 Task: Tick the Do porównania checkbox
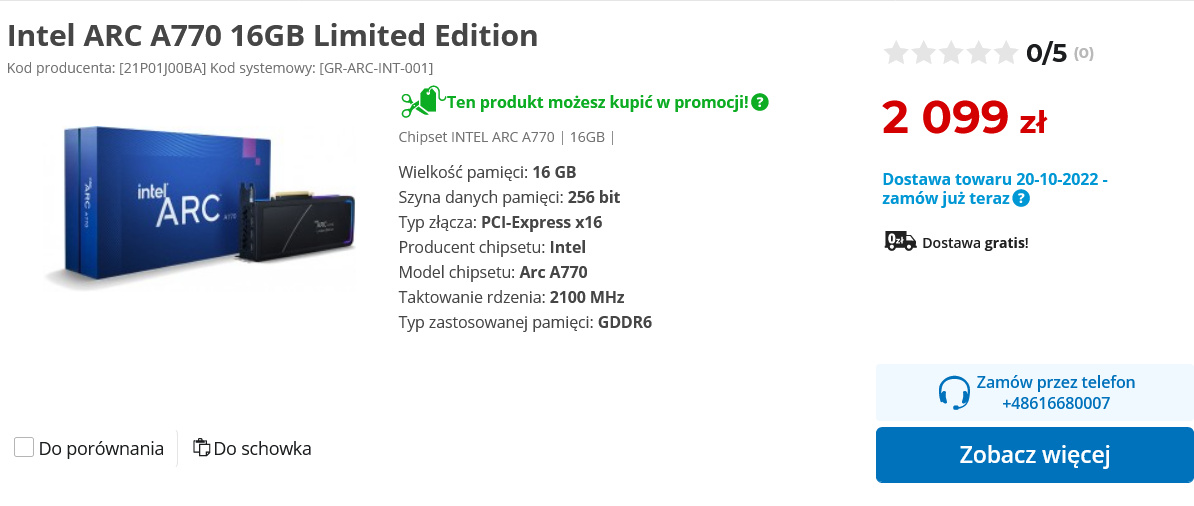pos(24,447)
